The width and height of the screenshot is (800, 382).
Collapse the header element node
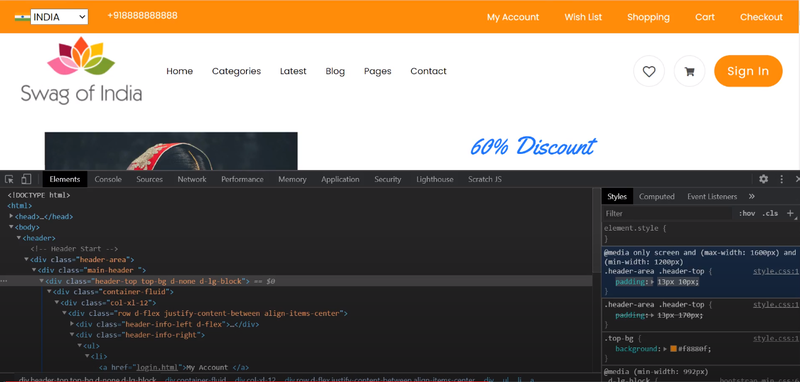tap(19, 238)
